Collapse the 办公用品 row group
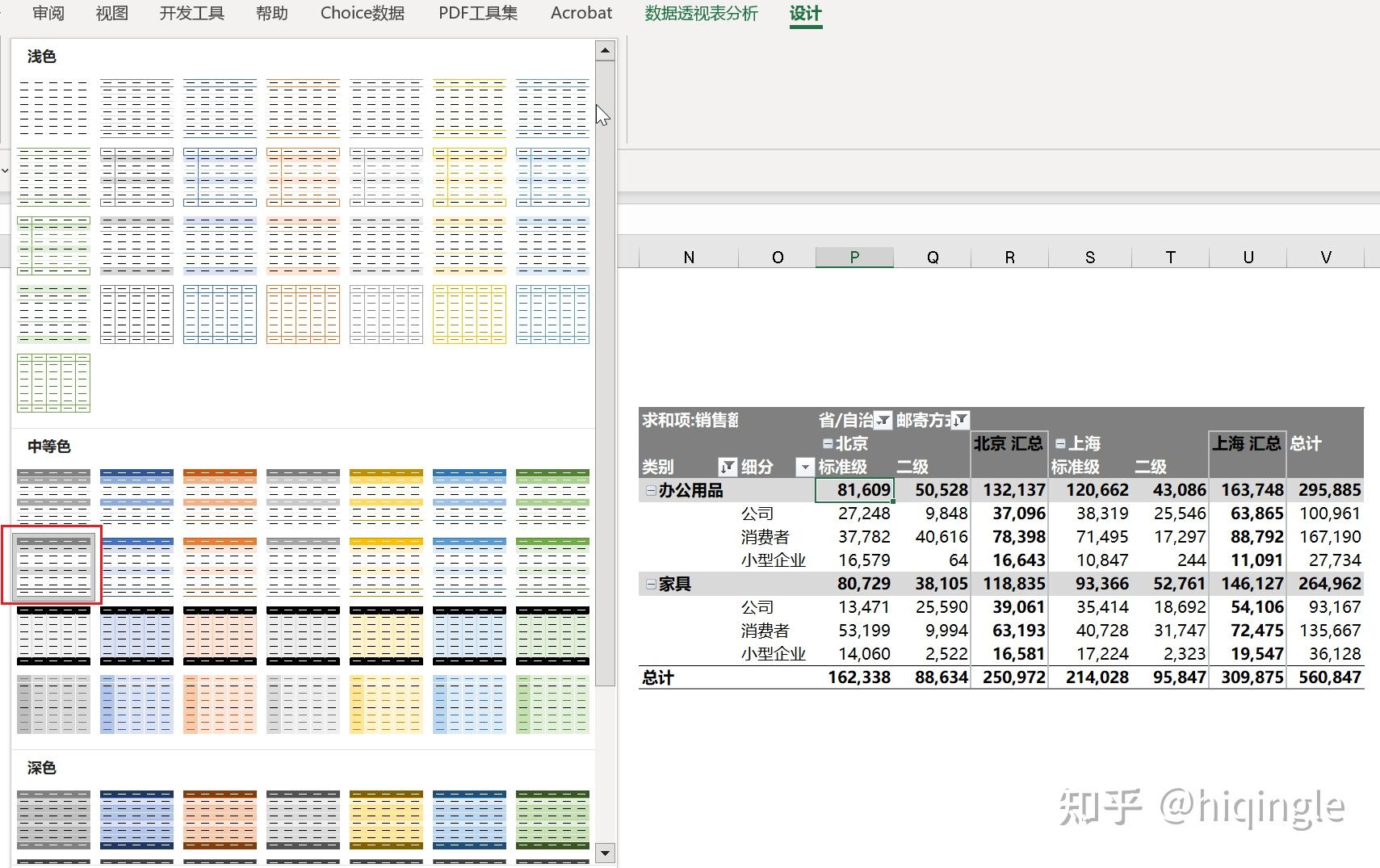This screenshot has height=868, width=1380. click(x=651, y=490)
